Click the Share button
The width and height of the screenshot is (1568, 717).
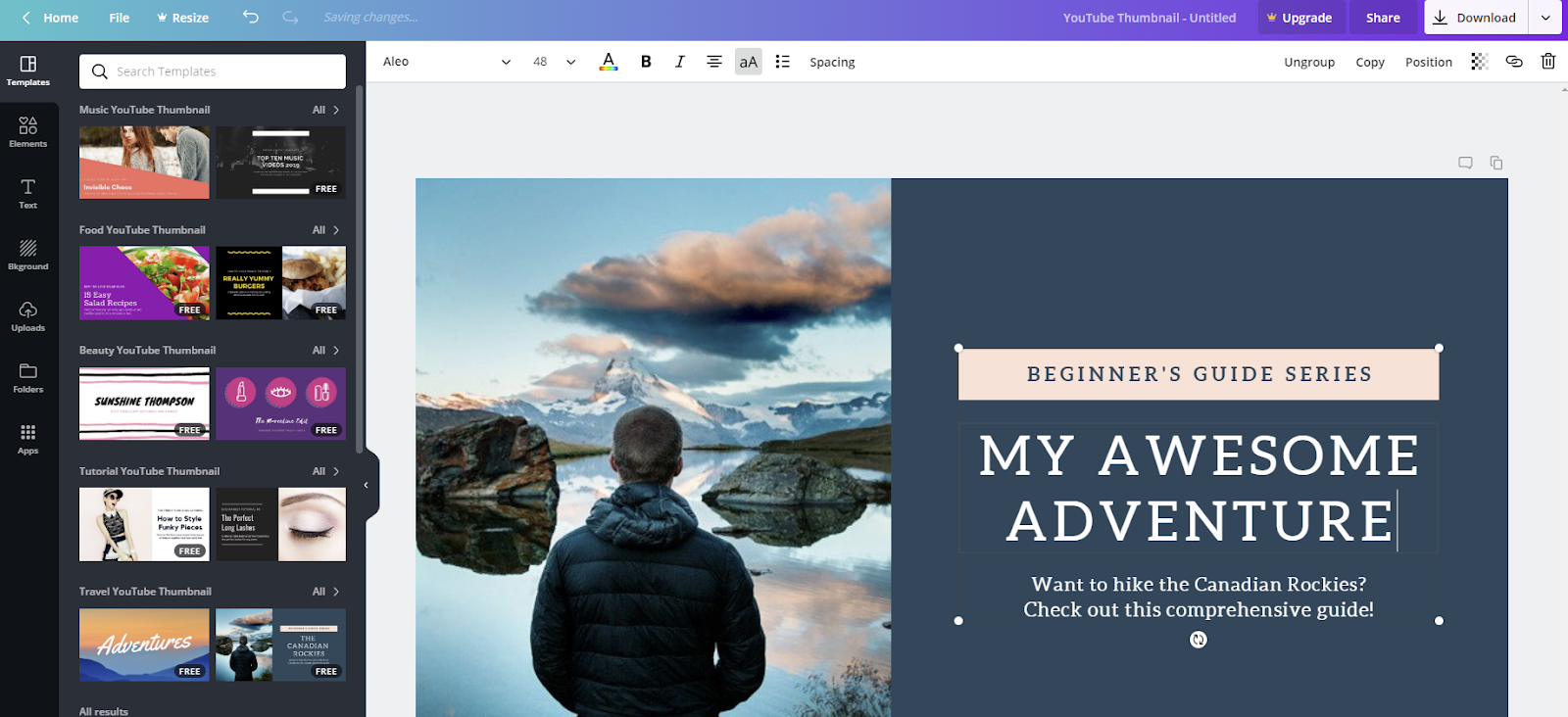click(x=1383, y=18)
